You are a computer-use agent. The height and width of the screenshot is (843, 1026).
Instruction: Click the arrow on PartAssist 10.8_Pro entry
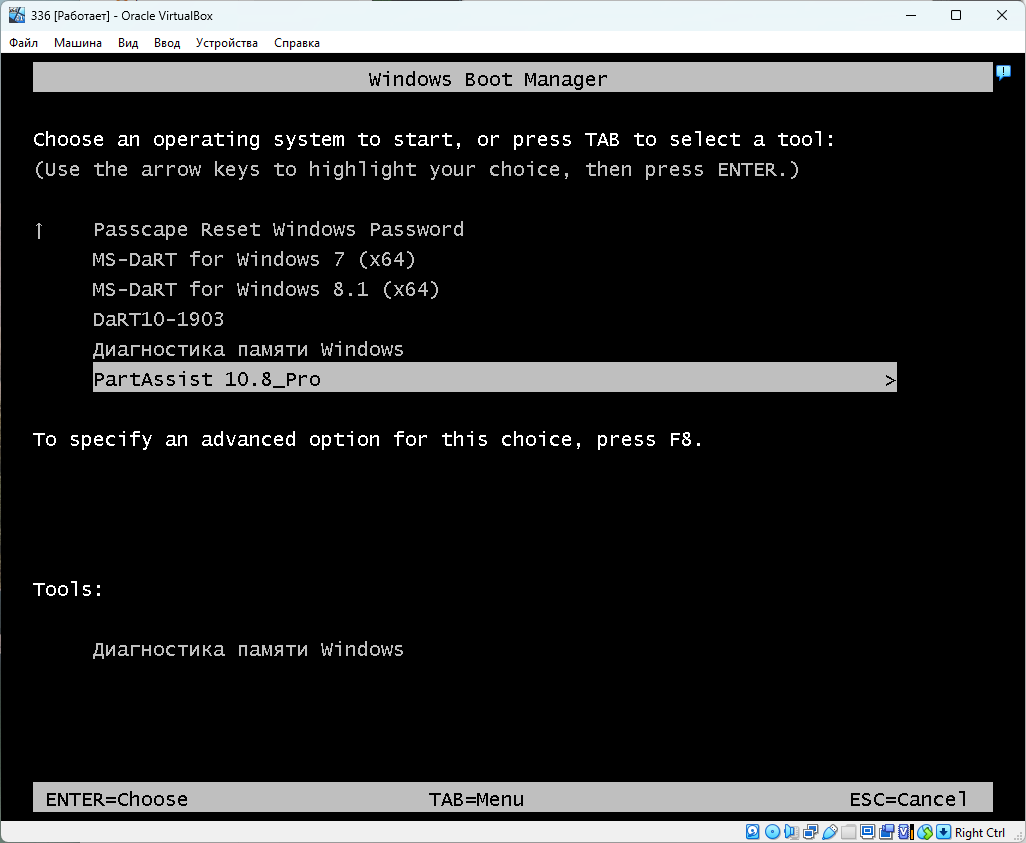(889, 380)
